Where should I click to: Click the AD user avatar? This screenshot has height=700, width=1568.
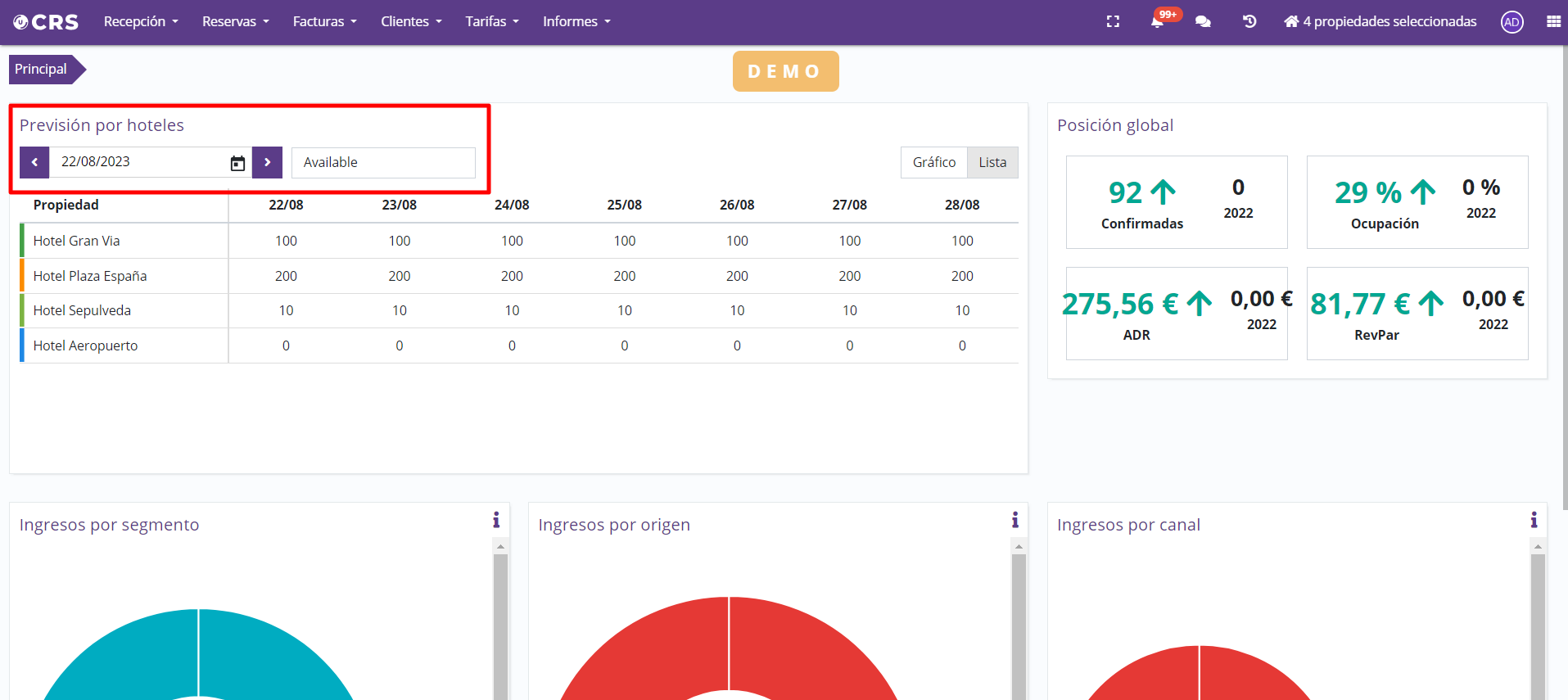(1512, 22)
